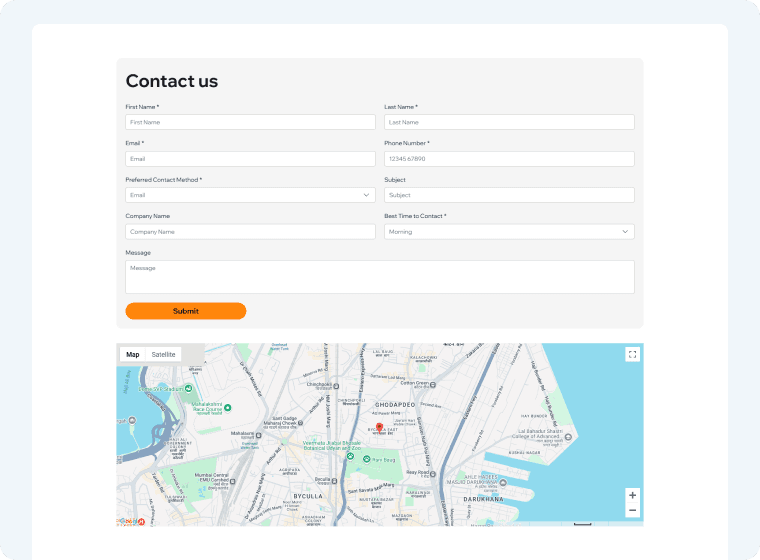Image resolution: width=760 pixels, height=560 pixels.
Task: Click the Lal Bahadur Shastri College marker
Action: click(568, 437)
